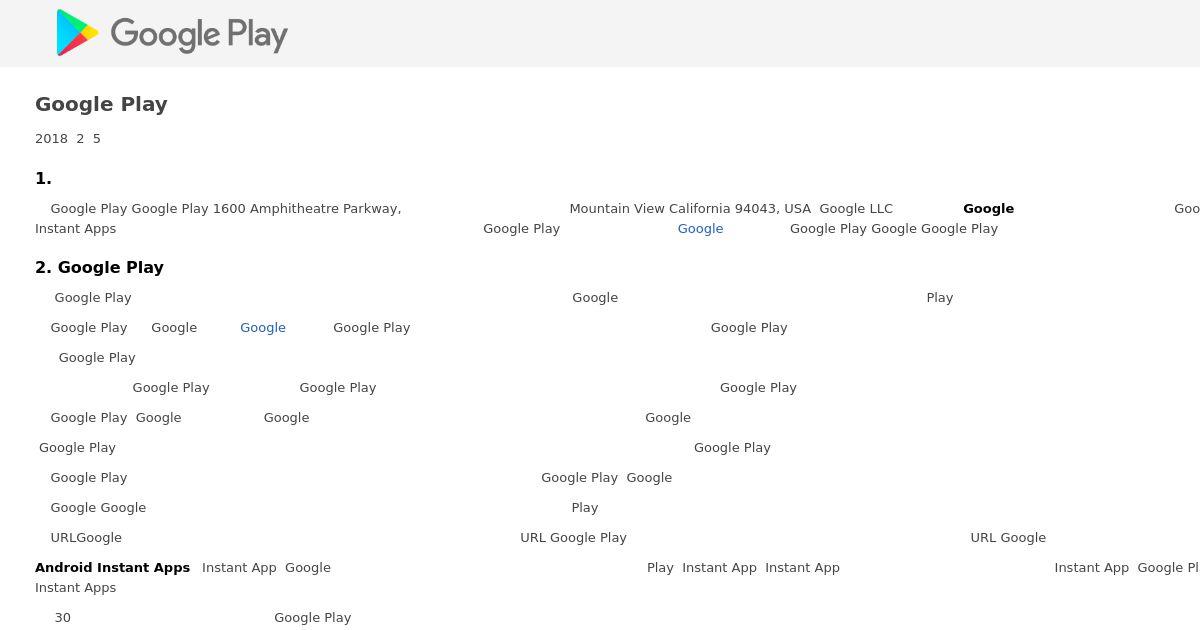
Task: Click the bold 'Google' text in section 1
Action: pyautogui.click(x=988, y=209)
